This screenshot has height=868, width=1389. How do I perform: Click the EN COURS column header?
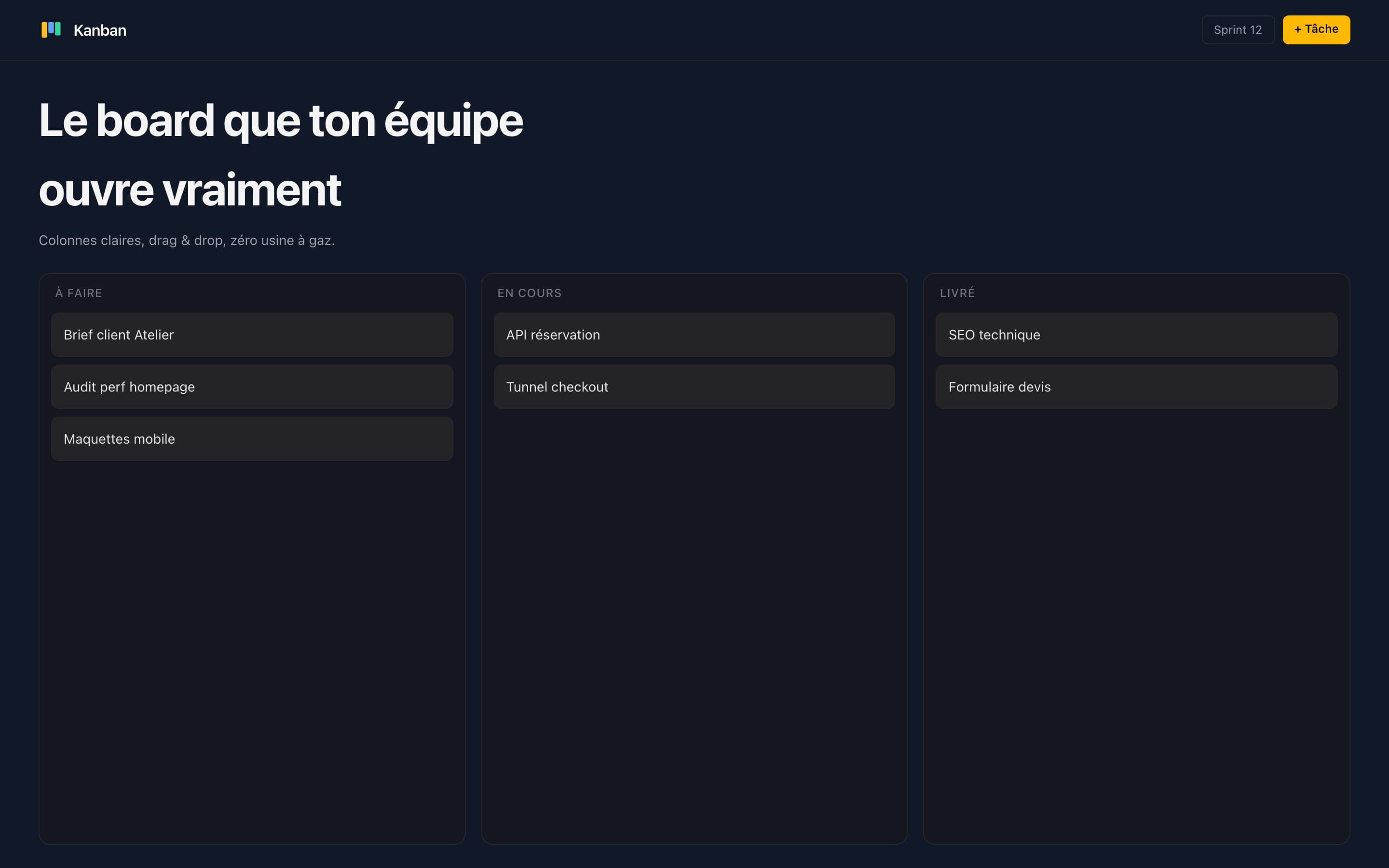(529, 293)
